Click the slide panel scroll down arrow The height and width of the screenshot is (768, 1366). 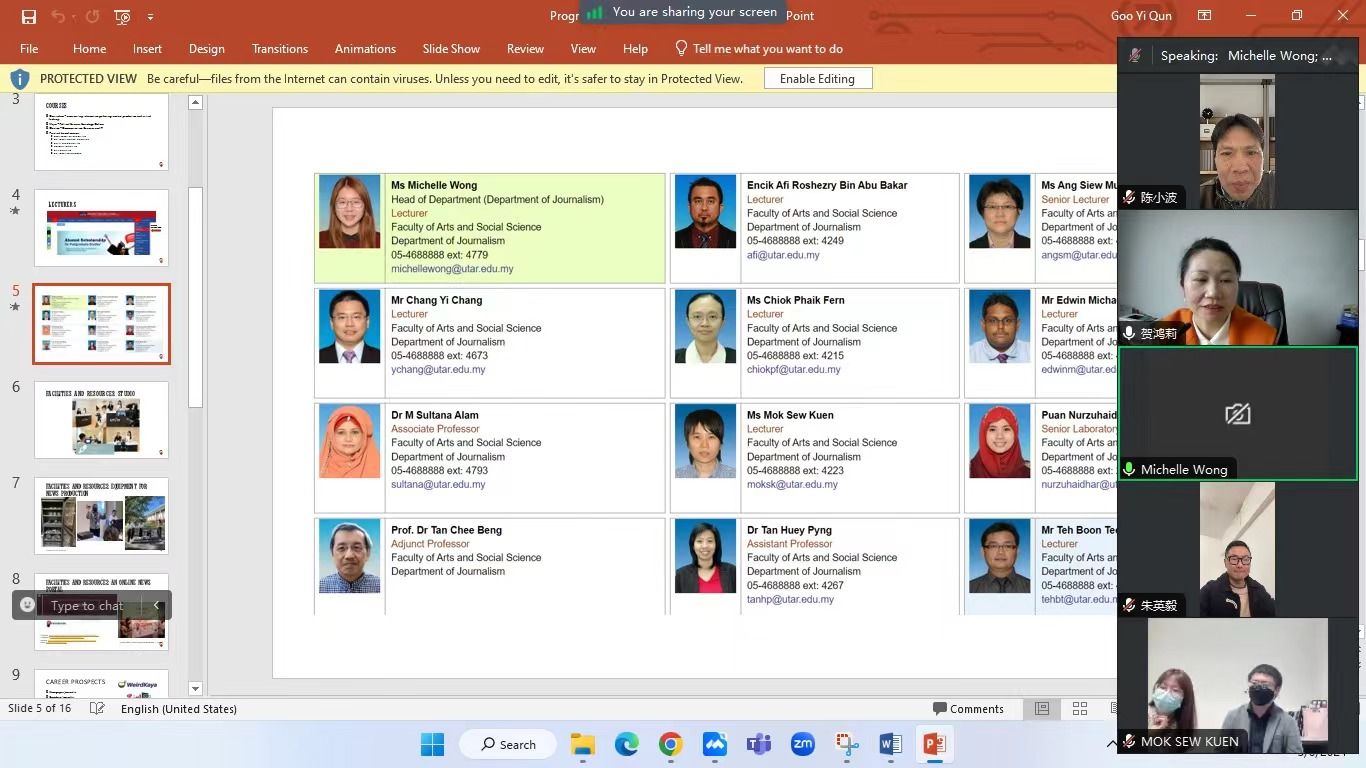point(196,688)
